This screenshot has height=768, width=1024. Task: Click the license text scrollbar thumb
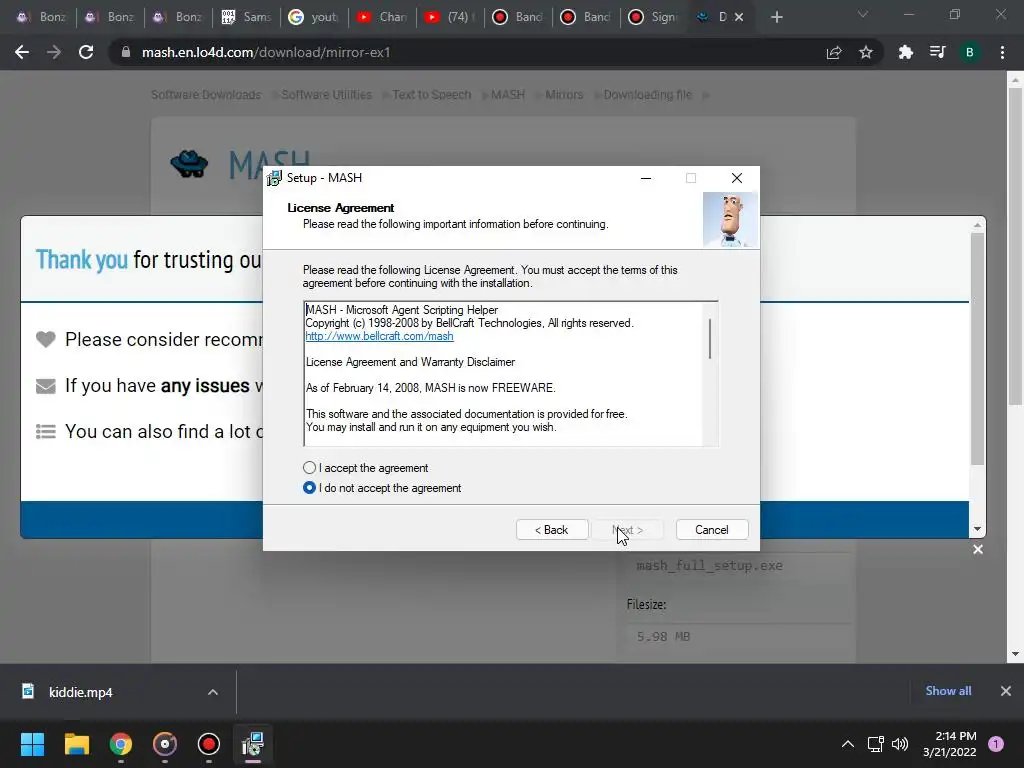click(710, 338)
